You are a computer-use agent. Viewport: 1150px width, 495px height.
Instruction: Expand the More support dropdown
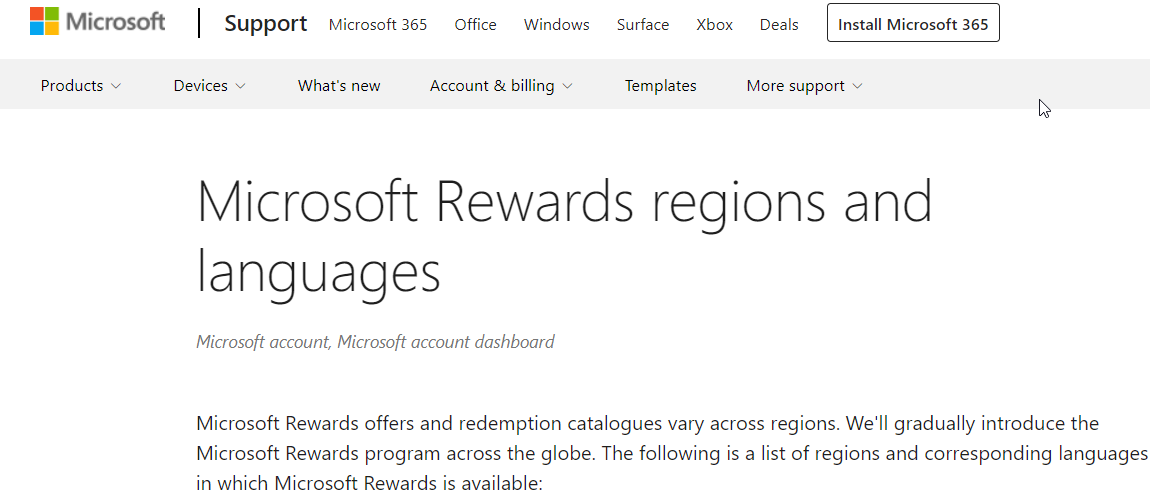pyautogui.click(x=805, y=86)
